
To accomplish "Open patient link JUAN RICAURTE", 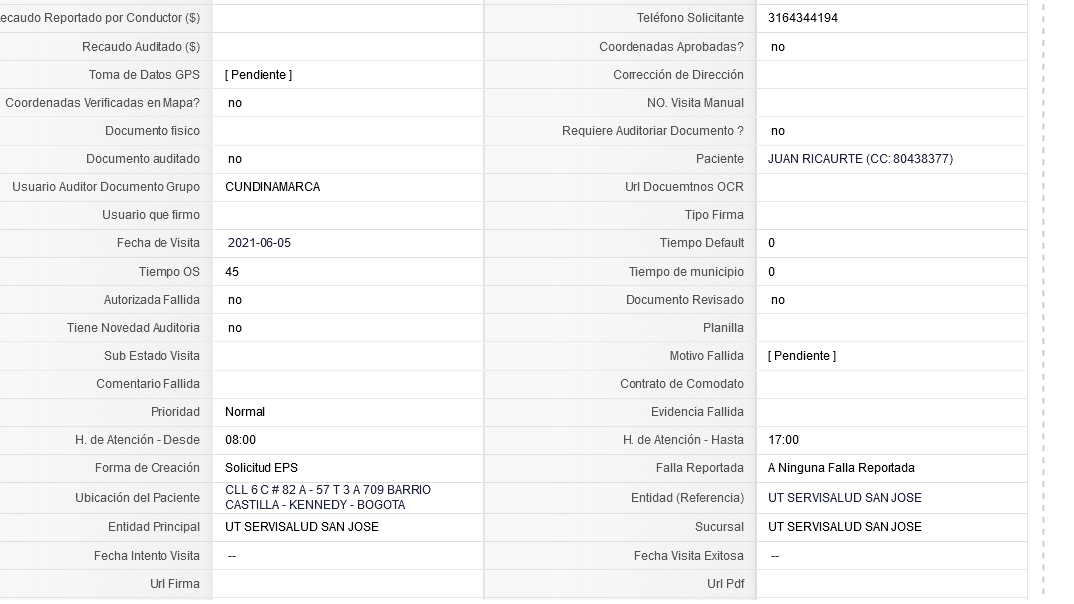I will tap(860, 159).
